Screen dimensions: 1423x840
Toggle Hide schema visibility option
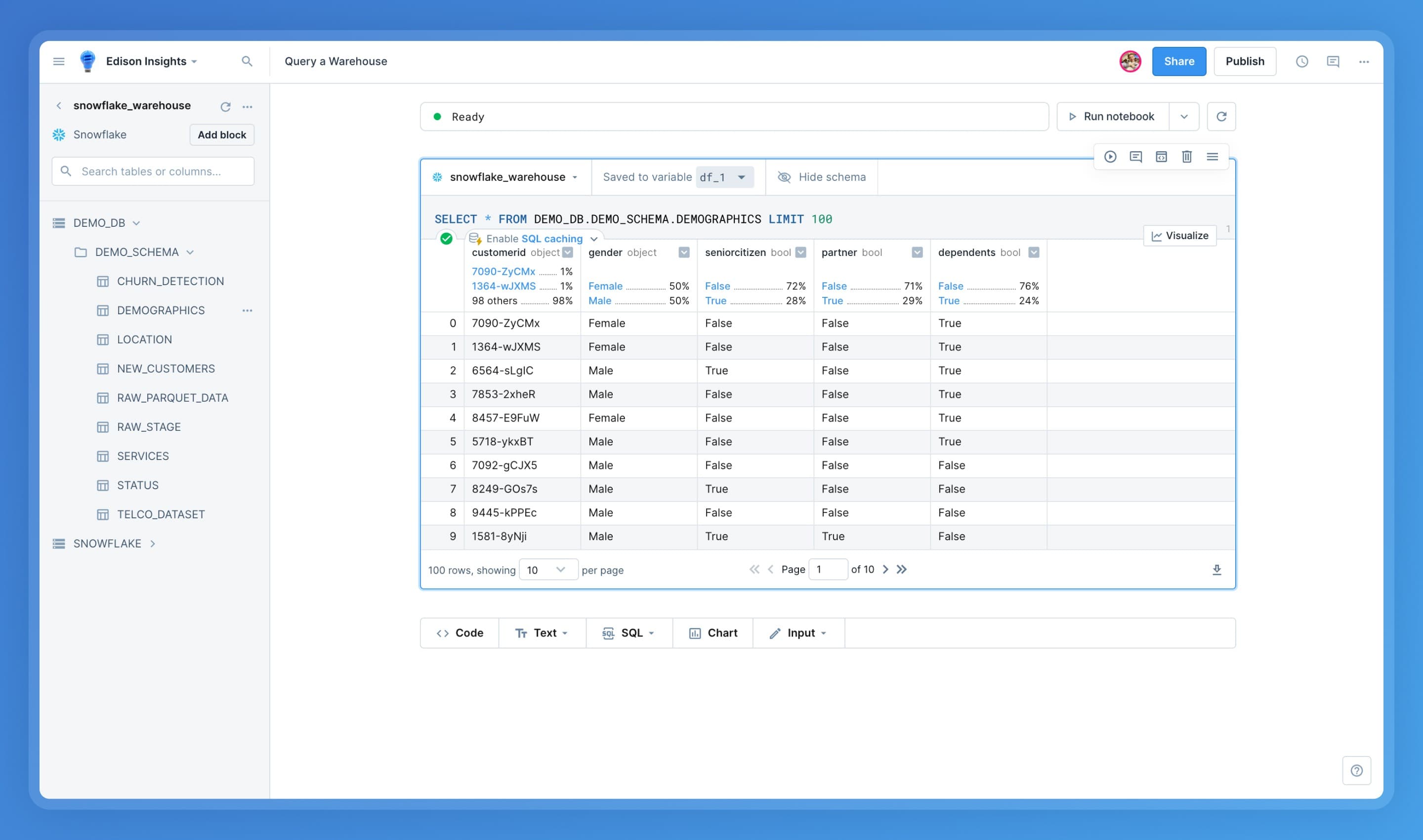tap(821, 178)
